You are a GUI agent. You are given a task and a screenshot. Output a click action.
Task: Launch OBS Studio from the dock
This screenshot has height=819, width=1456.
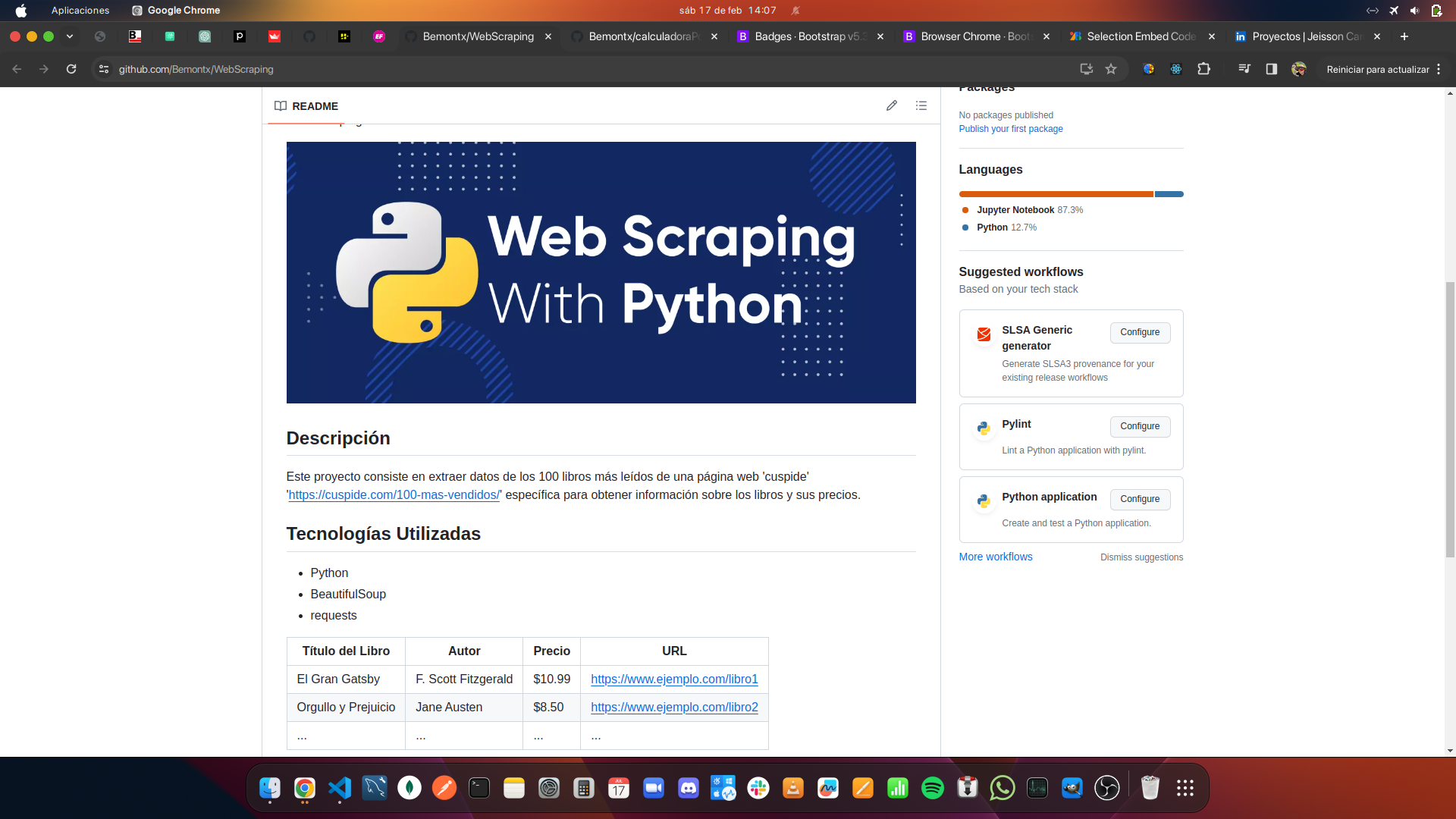point(1107,788)
